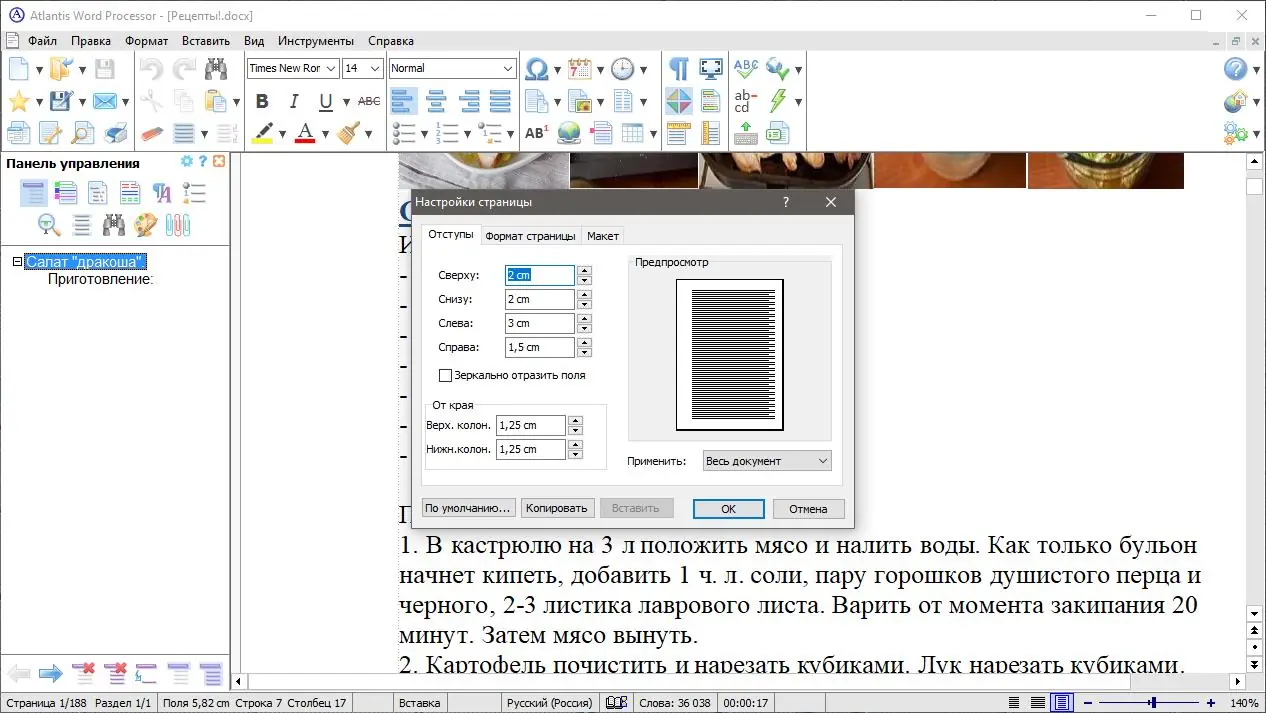Toggle display of formatting marks (pilcrow icon)
Image resolution: width=1266 pixels, height=713 pixels.
[679, 68]
